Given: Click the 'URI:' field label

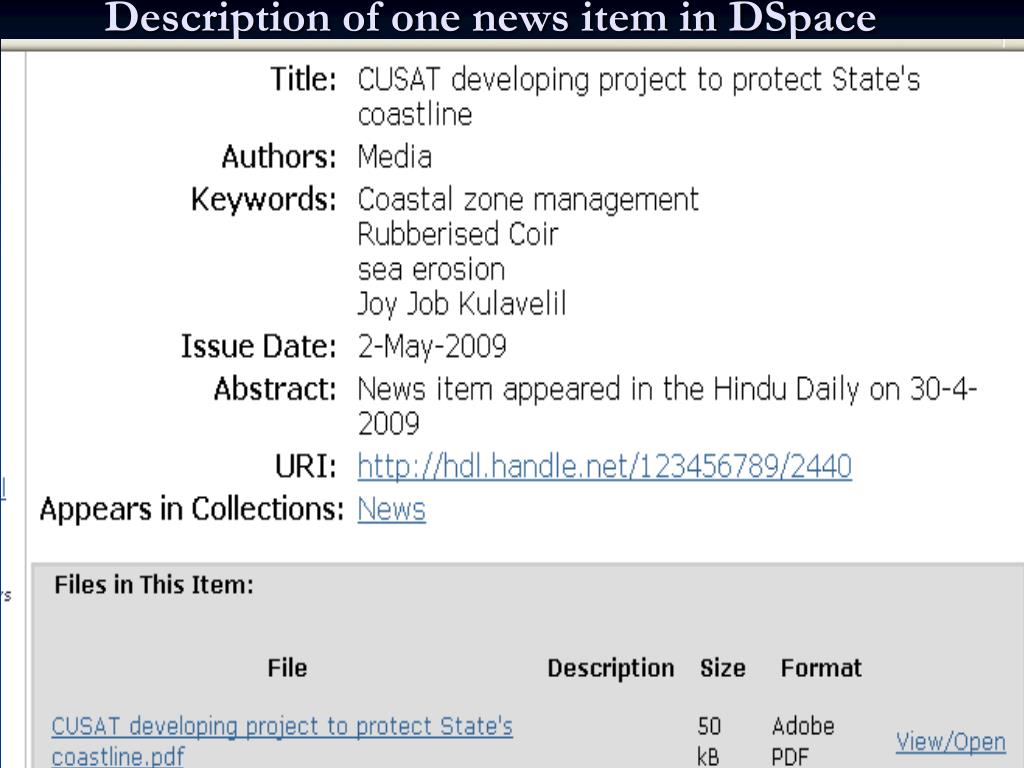Looking at the screenshot, I should coord(306,467).
